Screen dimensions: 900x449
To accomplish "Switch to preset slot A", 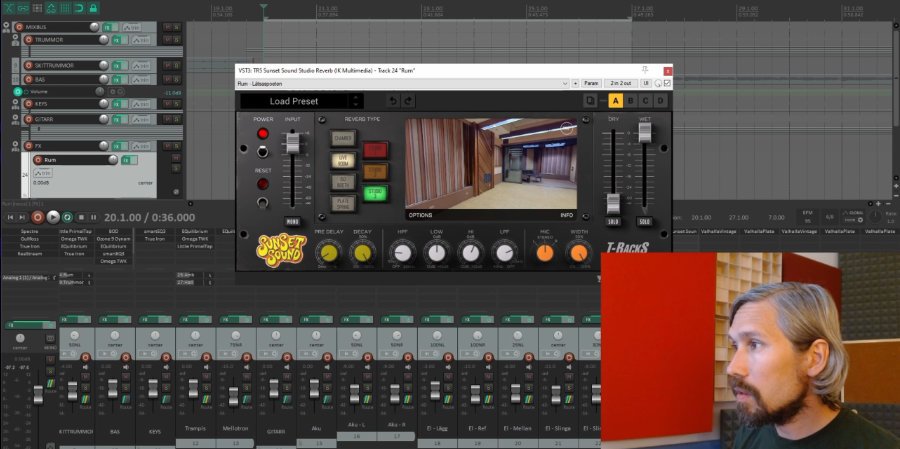I will click(x=615, y=101).
